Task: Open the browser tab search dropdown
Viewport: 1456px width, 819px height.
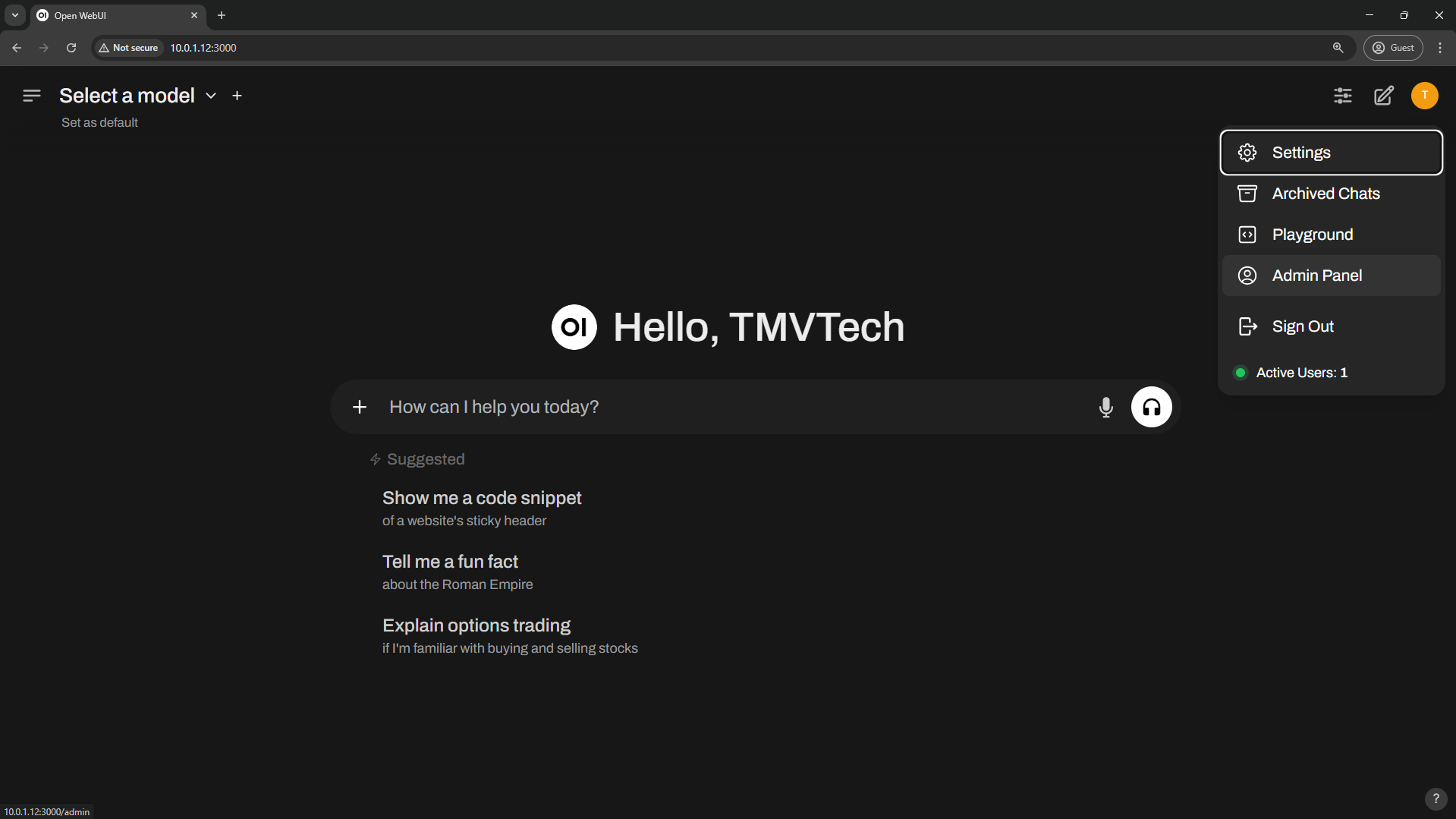Action: [14, 15]
